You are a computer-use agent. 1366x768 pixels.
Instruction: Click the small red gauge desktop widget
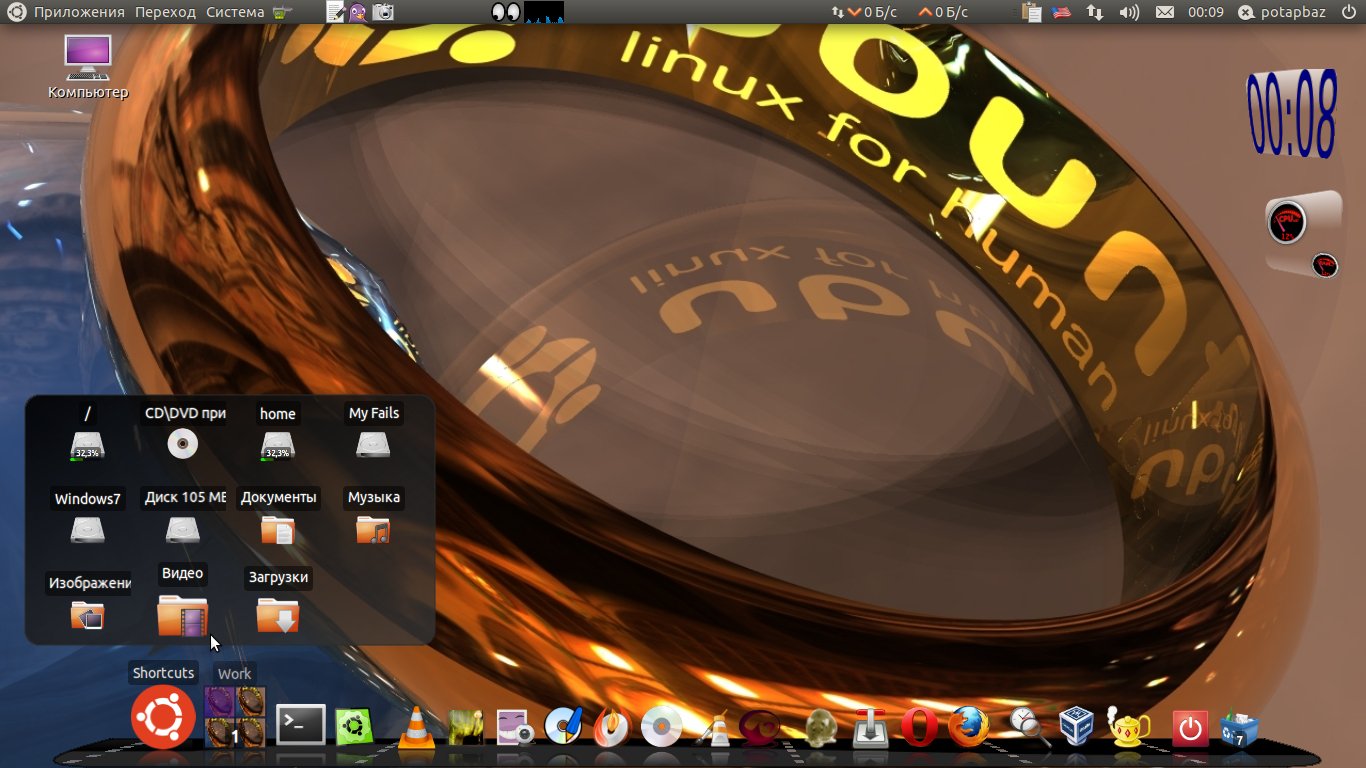pos(1325,265)
